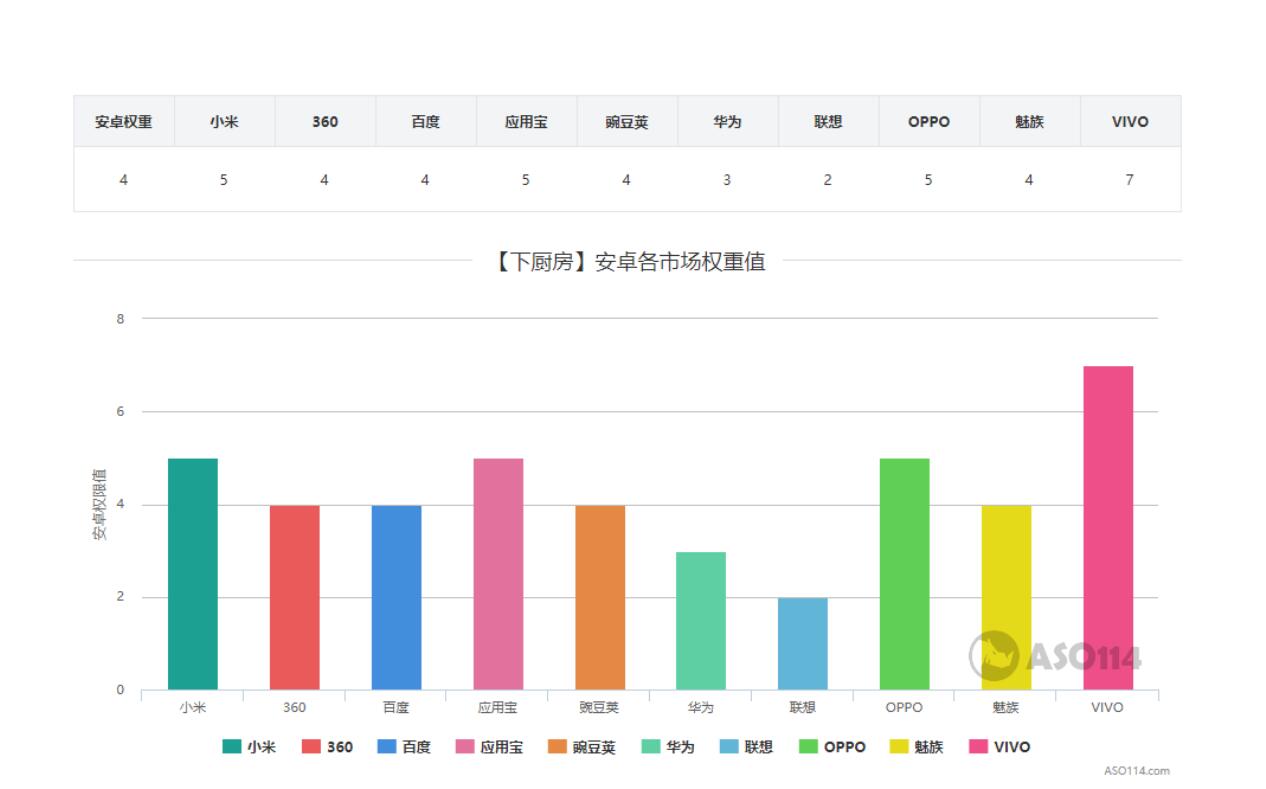
Task: Click the 魅族 x-axis label
Action: tap(1006, 707)
